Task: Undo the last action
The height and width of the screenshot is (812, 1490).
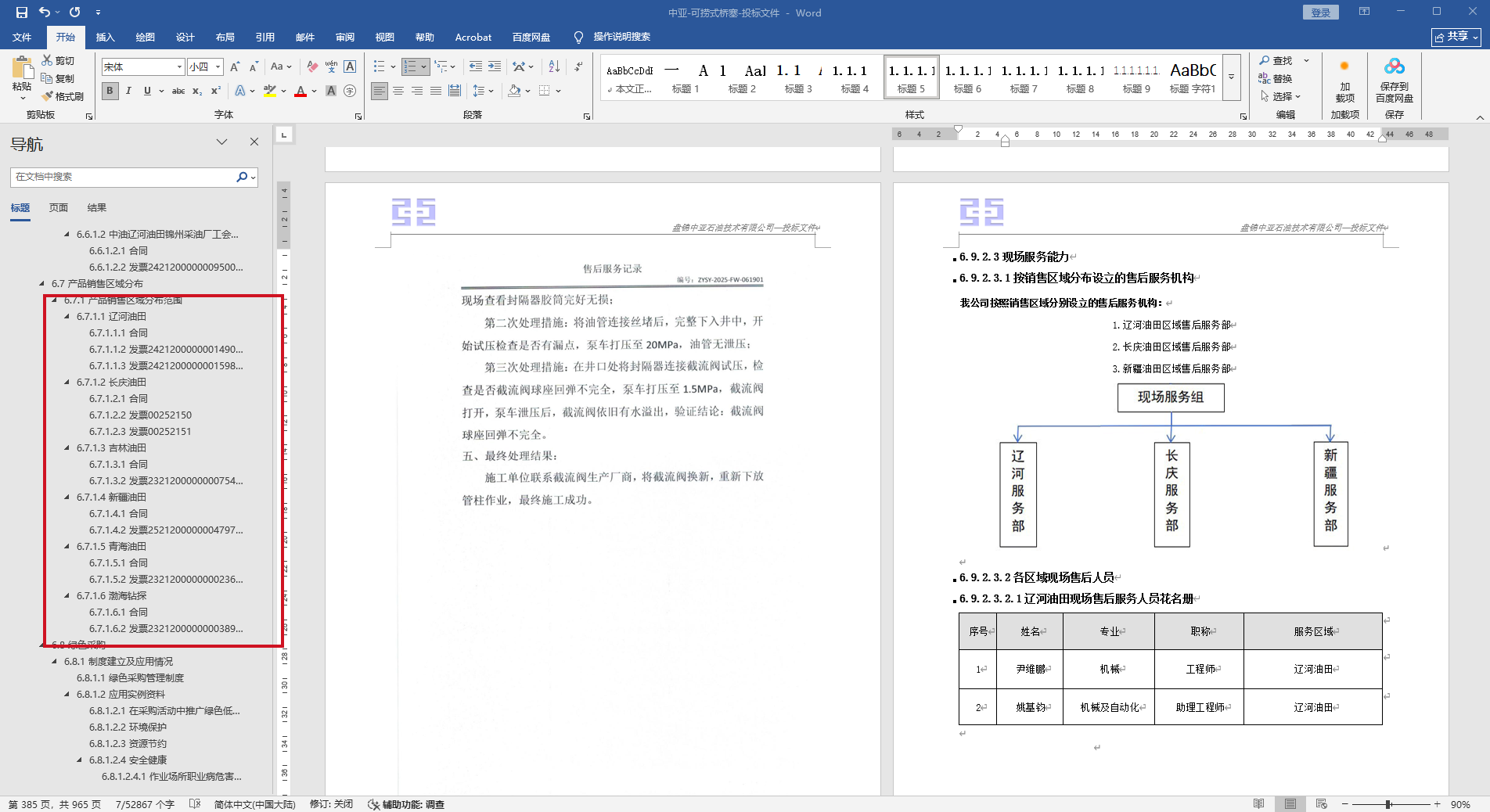Action: [45, 13]
